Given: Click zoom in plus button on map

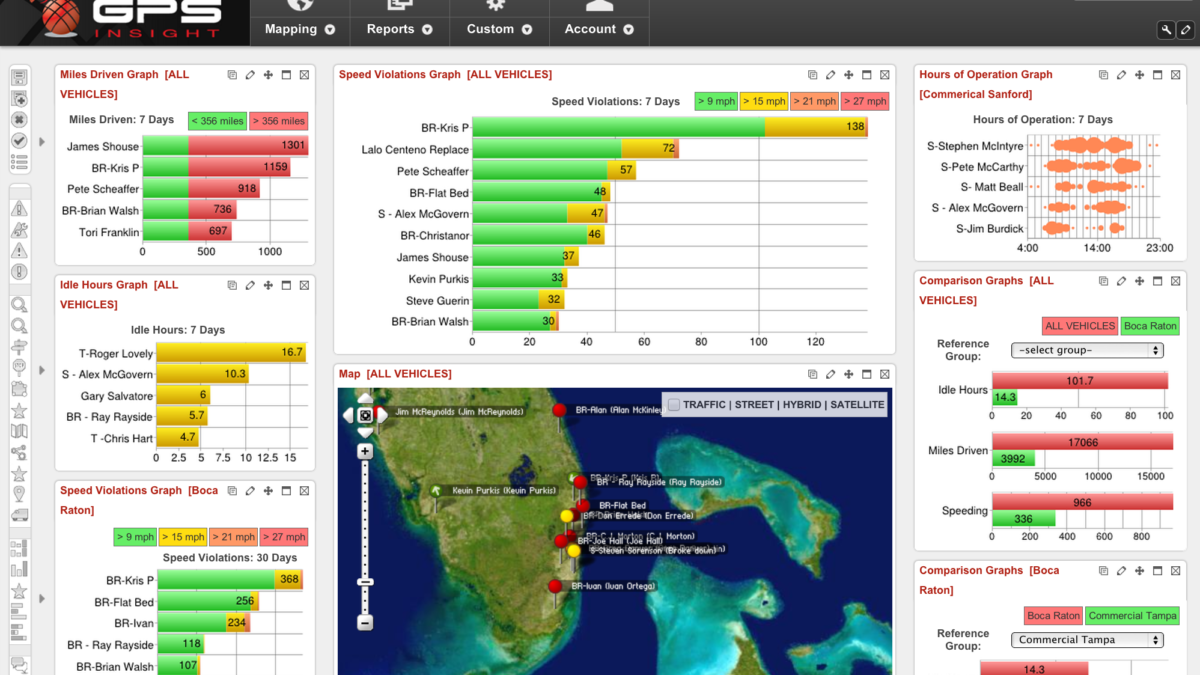Looking at the screenshot, I should (x=365, y=452).
